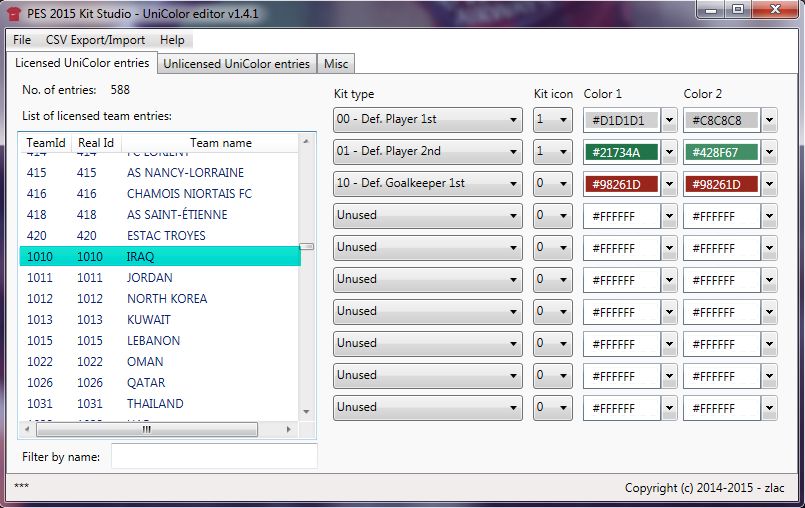
Task: Click the red #98261D Color 2 swatch
Action: pyautogui.click(x=721, y=184)
